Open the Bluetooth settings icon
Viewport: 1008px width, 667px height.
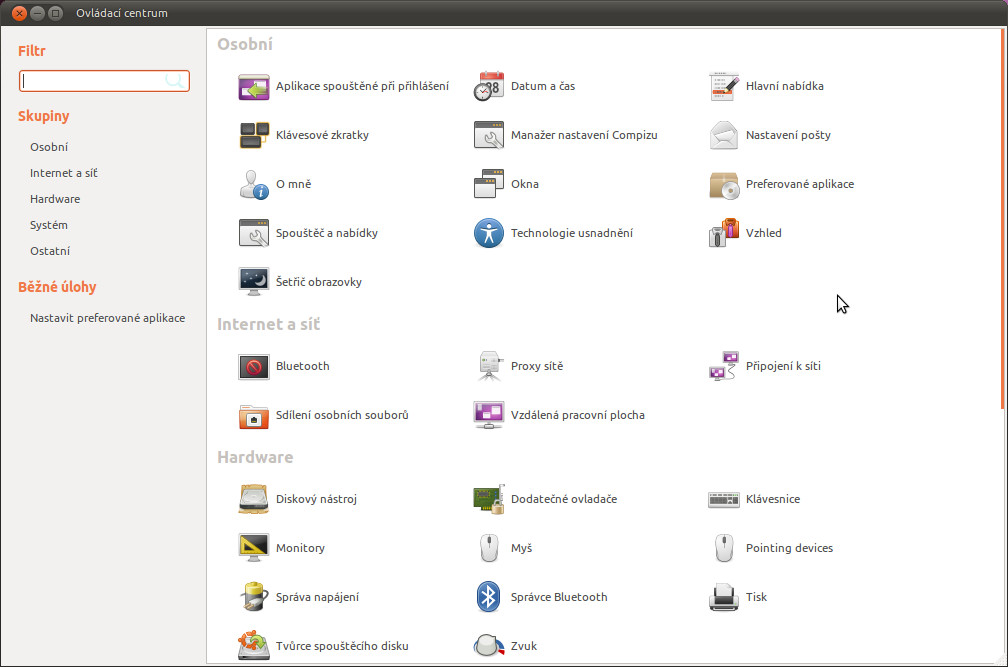point(254,367)
